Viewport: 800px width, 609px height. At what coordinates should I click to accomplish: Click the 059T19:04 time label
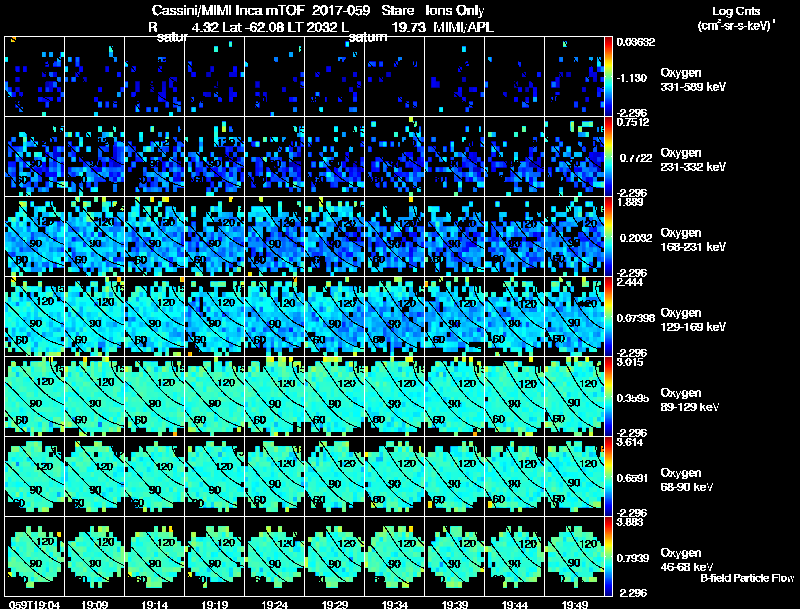[x=34, y=604]
